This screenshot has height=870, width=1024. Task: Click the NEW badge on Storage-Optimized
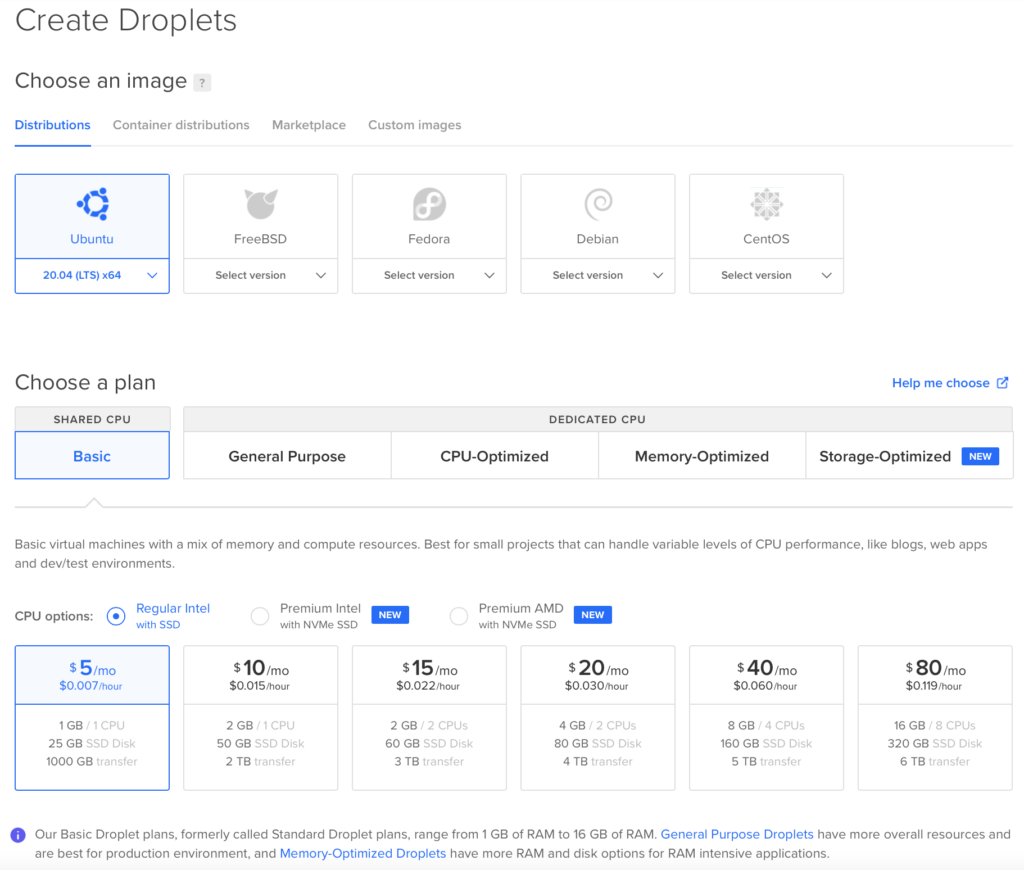980,456
